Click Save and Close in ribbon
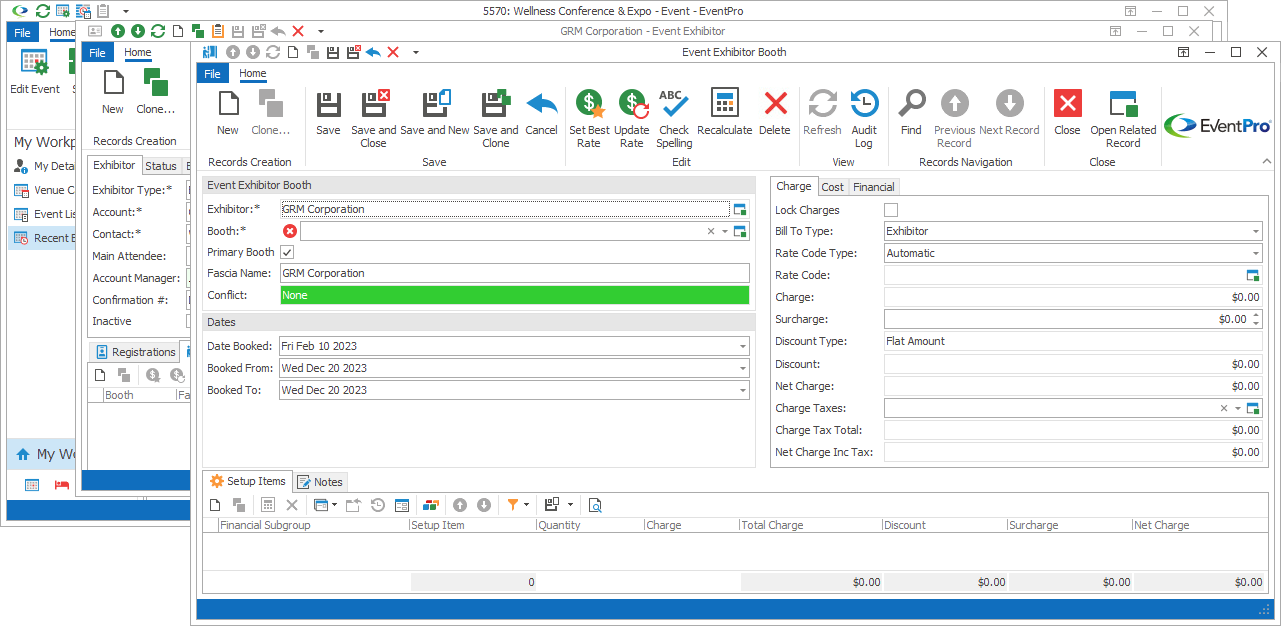The height and width of the screenshot is (626, 1281). pos(373,118)
